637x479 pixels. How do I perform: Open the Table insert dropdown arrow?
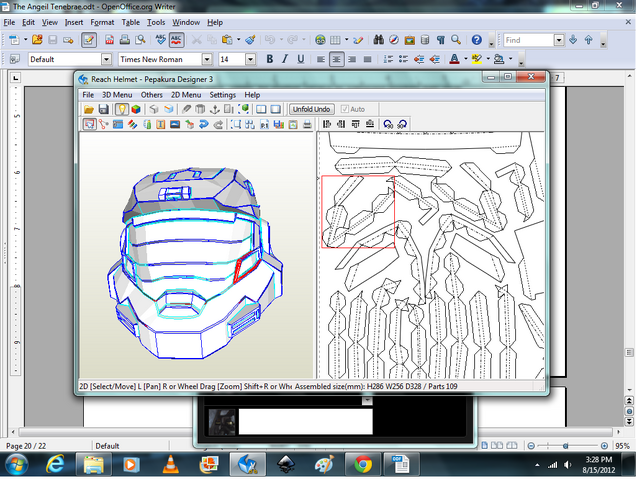click(347, 40)
